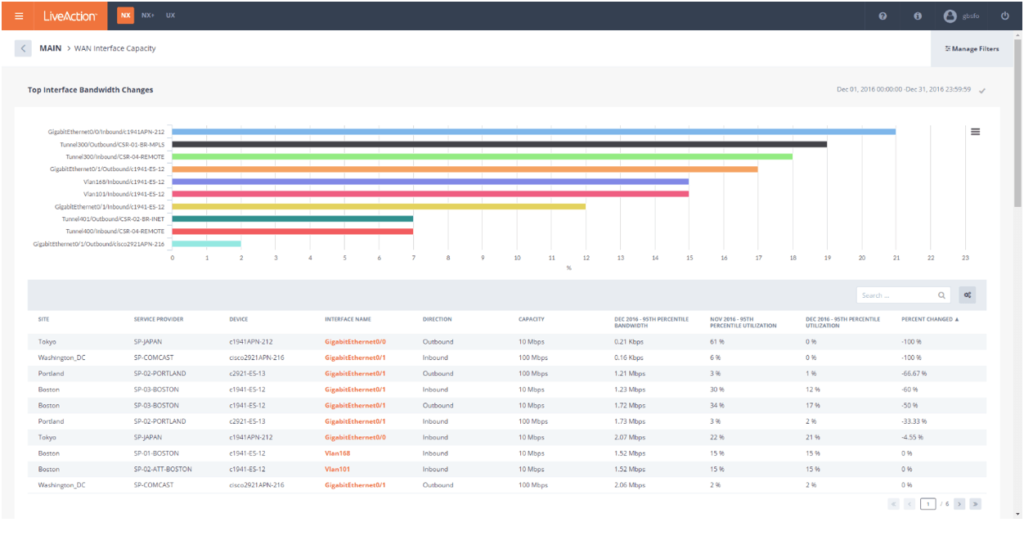Open the chart hamburger export menu

975,132
